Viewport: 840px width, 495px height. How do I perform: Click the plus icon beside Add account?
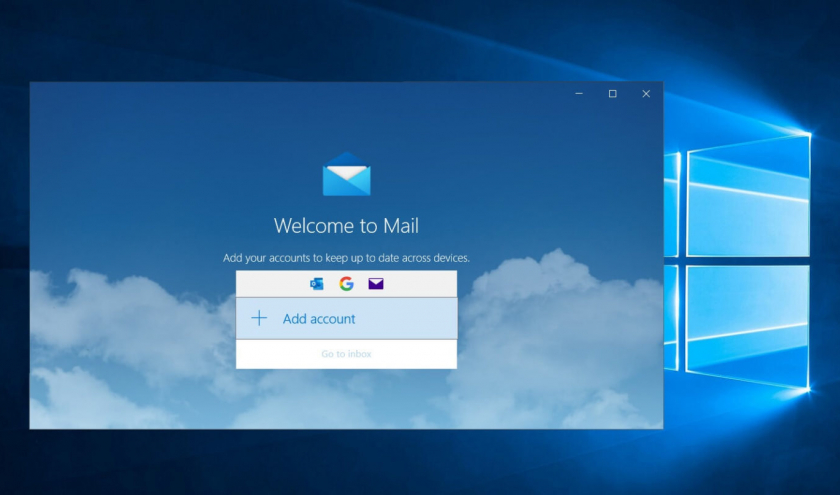(x=259, y=318)
